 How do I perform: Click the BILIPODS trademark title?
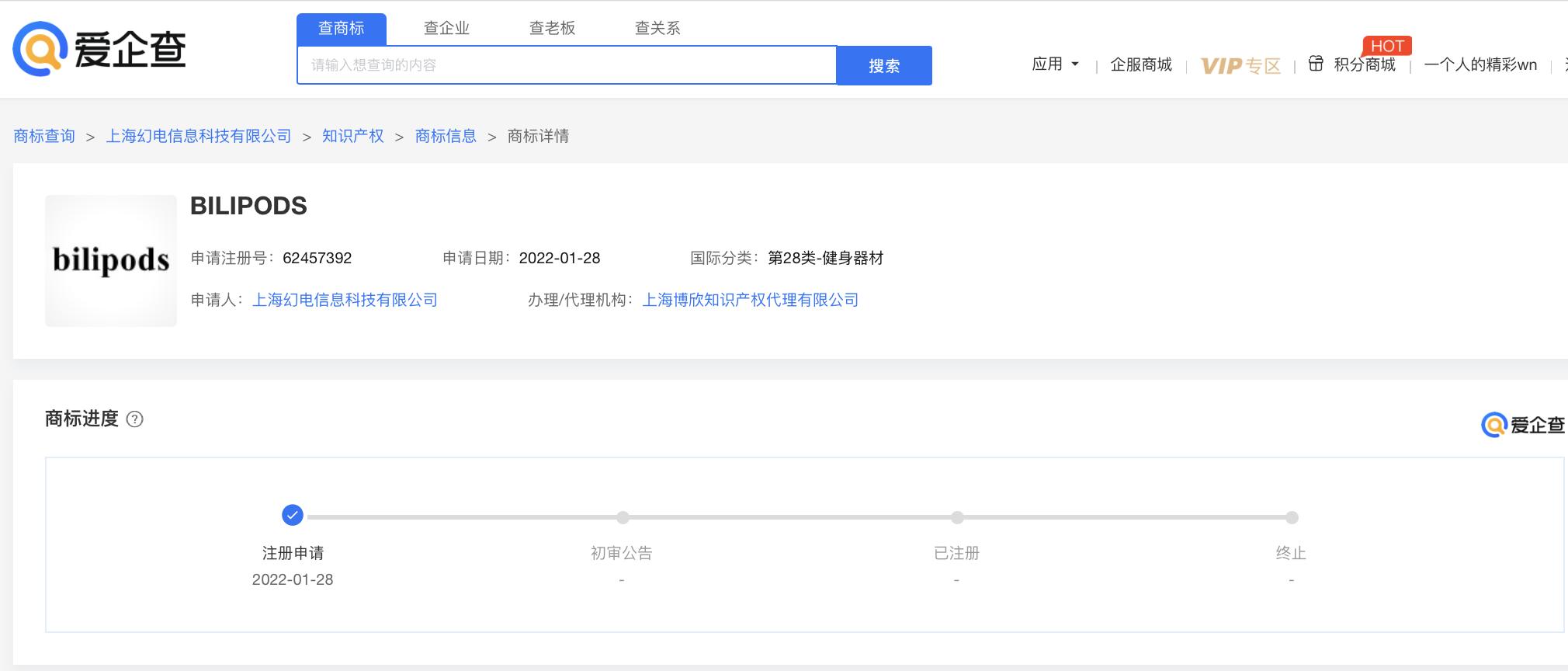point(248,206)
